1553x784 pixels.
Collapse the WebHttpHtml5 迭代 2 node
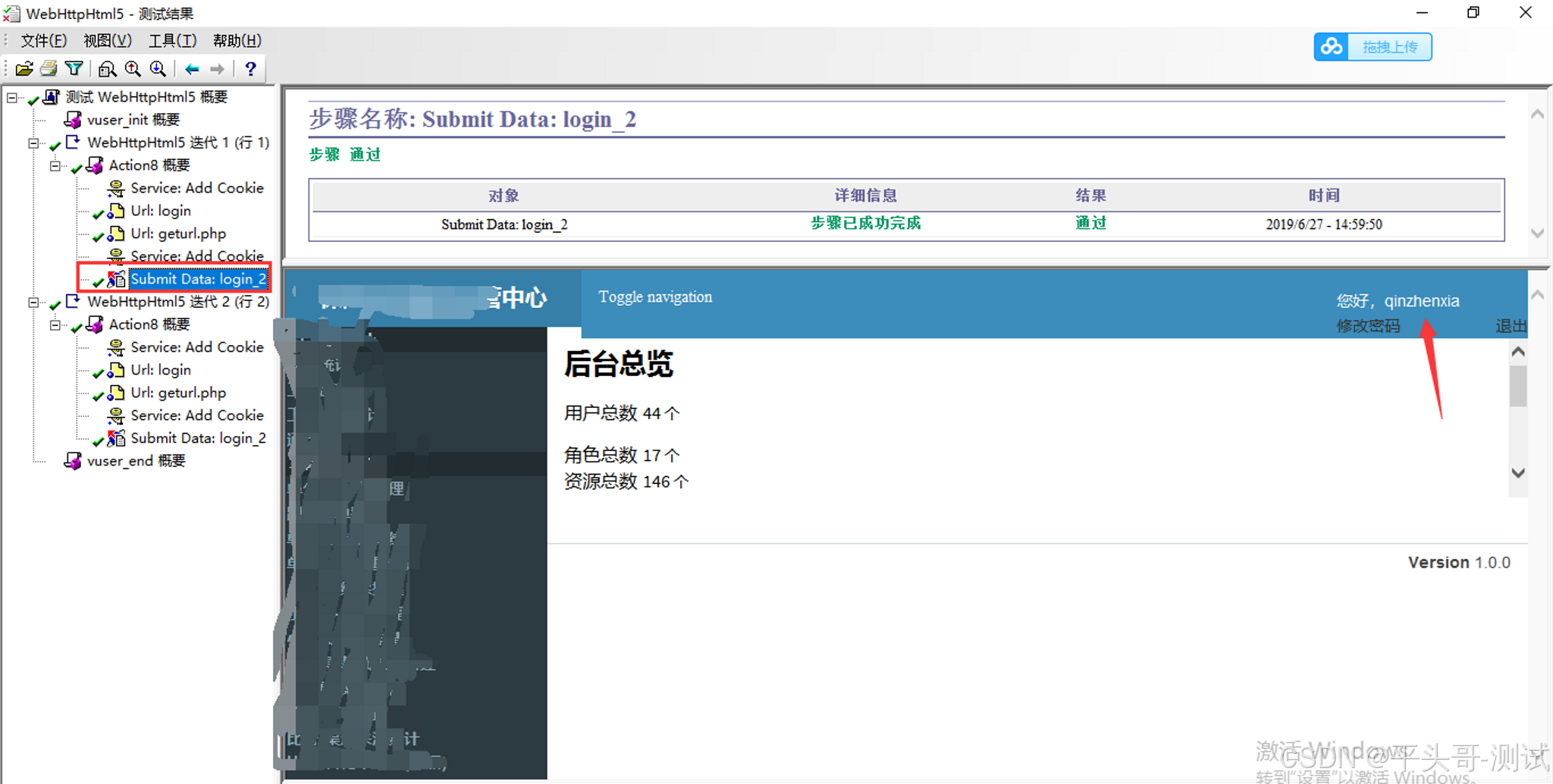click(x=33, y=302)
